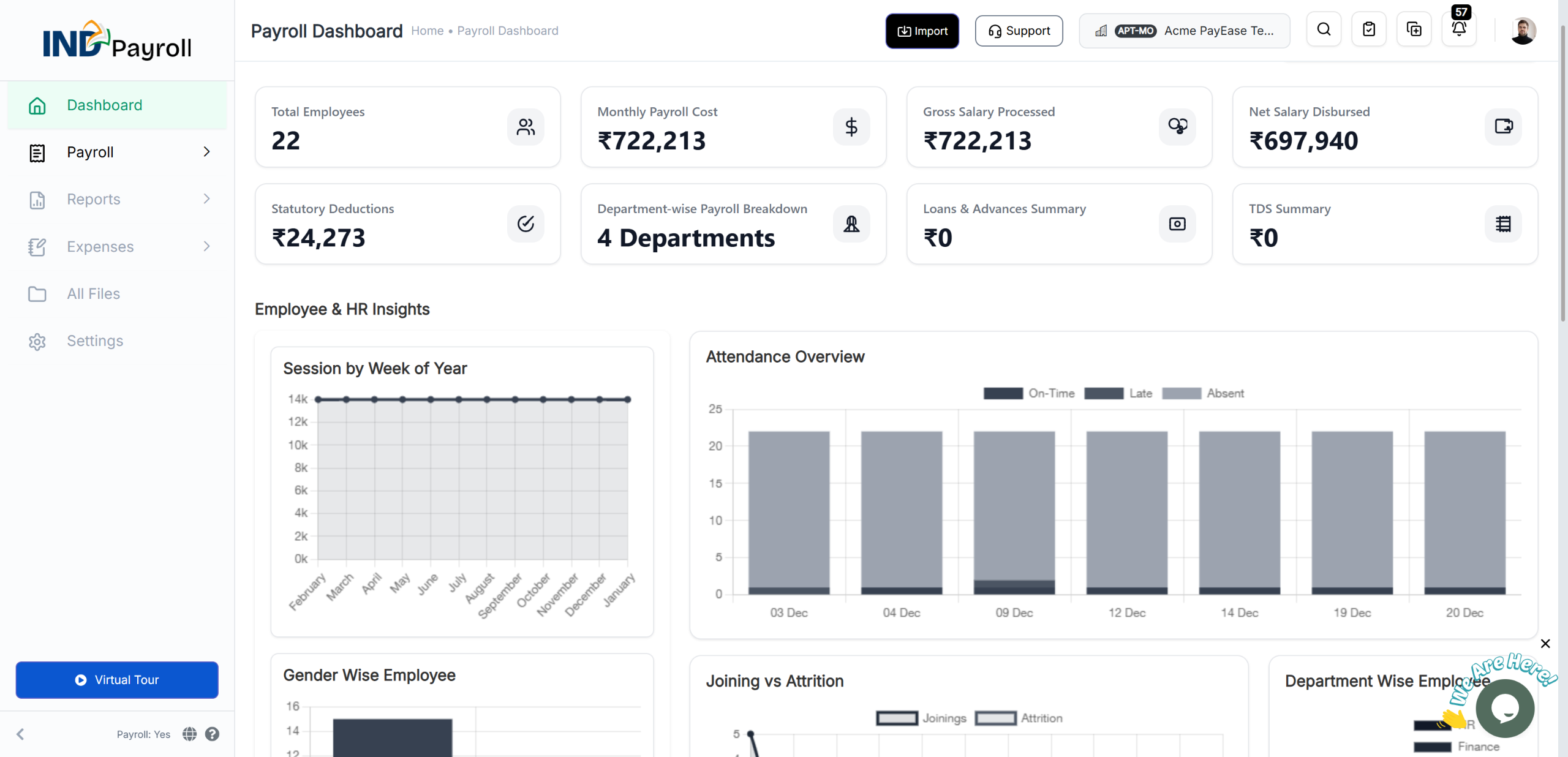The height and width of the screenshot is (757, 1568).
Task: Open the Acme PayEase company selector
Action: (x=1184, y=31)
